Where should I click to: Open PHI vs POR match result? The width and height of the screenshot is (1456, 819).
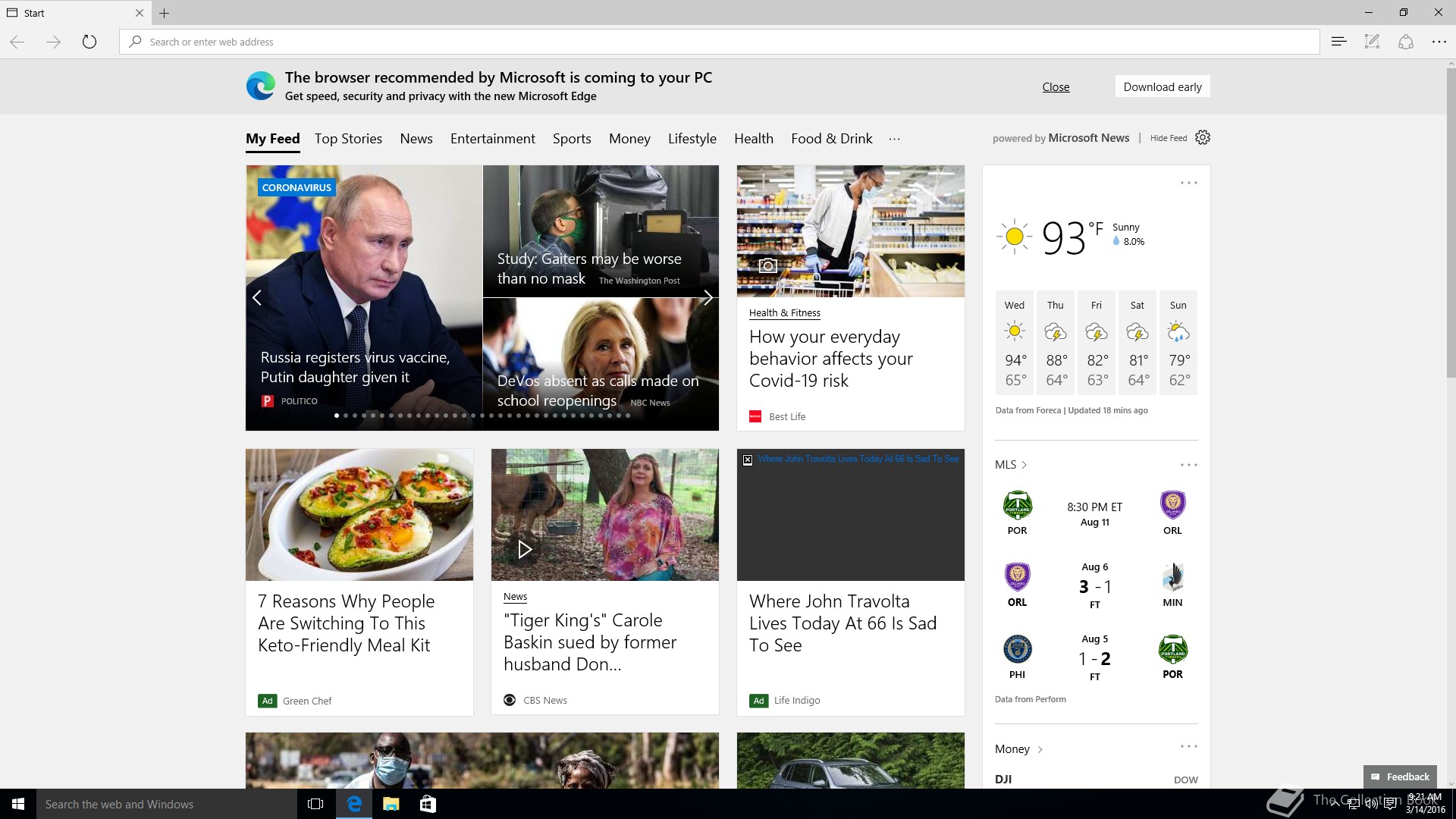pyautogui.click(x=1096, y=657)
